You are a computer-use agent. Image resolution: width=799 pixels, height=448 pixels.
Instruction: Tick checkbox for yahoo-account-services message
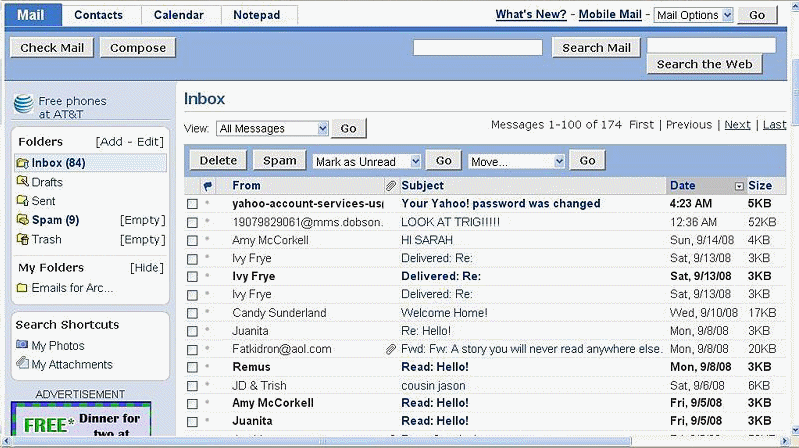tap(192, 204)
